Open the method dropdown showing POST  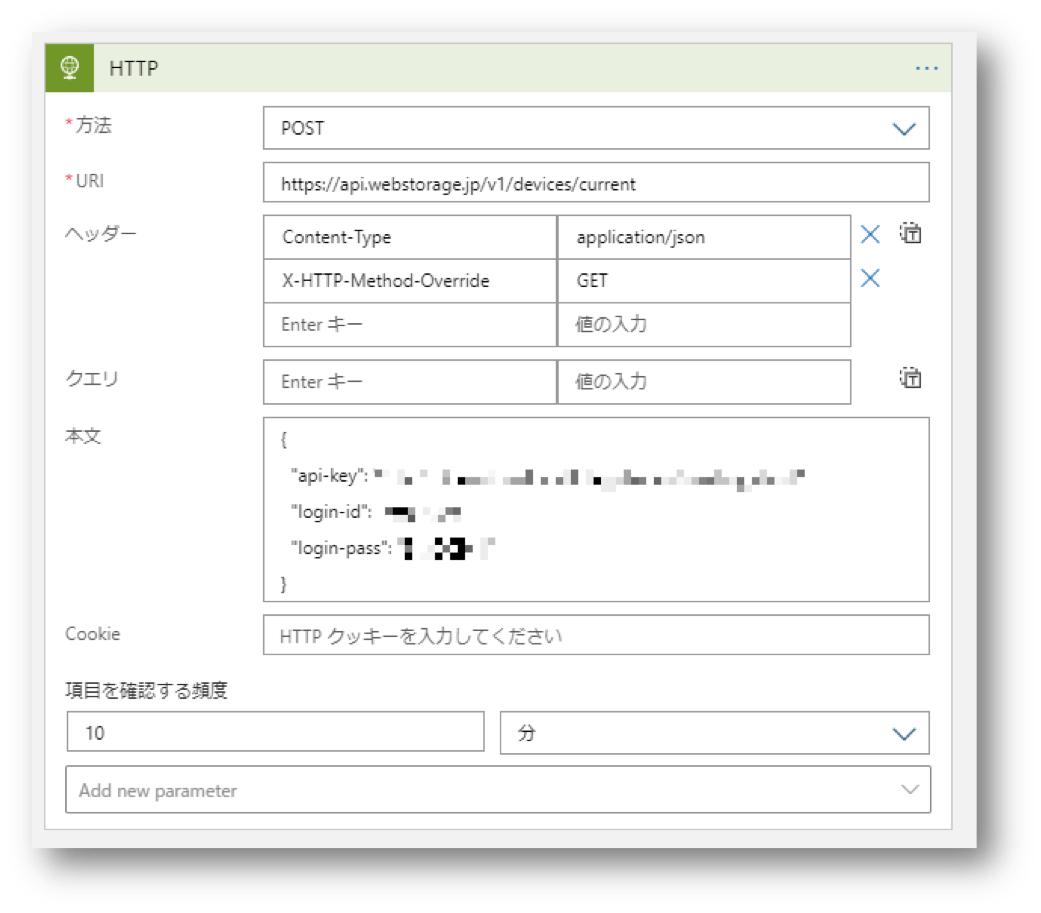(596, 128)
